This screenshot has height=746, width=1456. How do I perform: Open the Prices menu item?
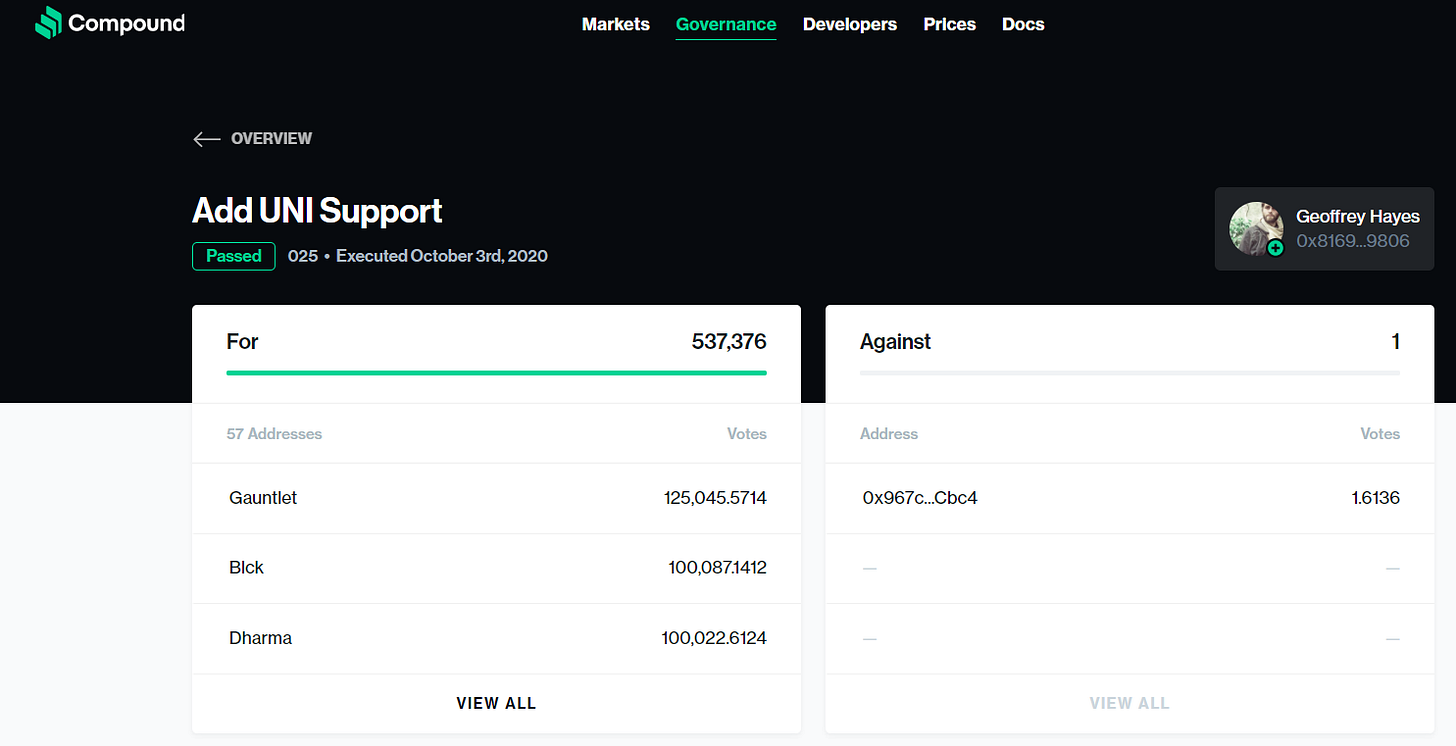point(950,24)
